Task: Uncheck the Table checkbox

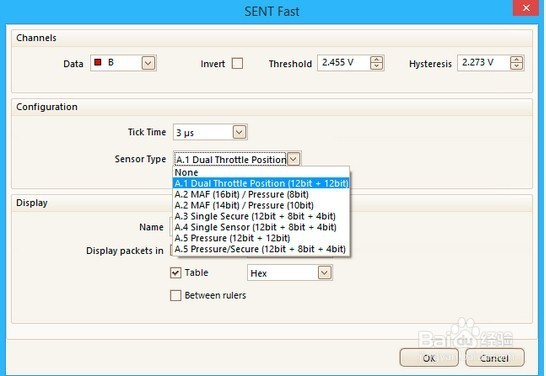Action: click(176, 273)
